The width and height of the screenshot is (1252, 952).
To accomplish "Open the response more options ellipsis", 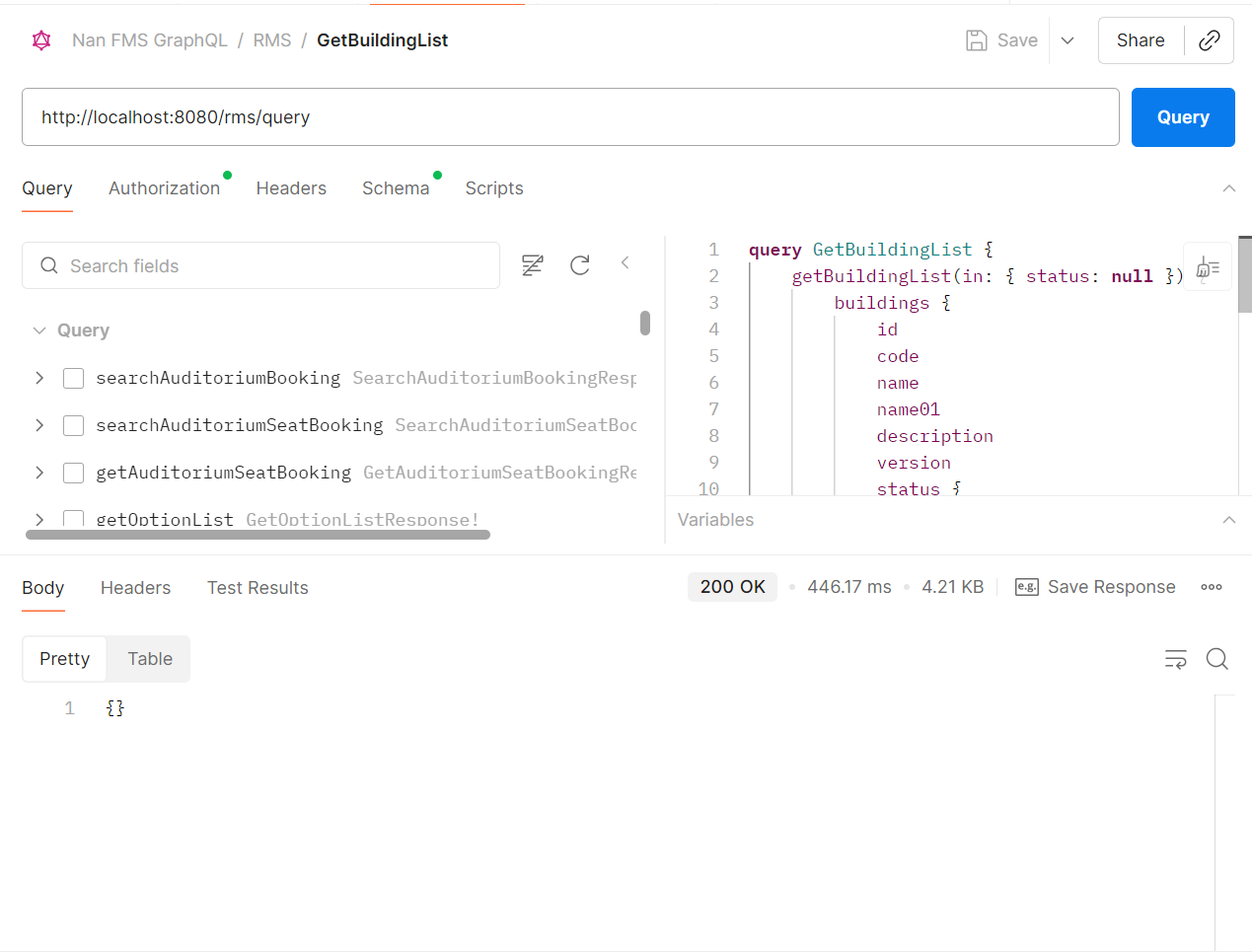I will pos(1212,587).
